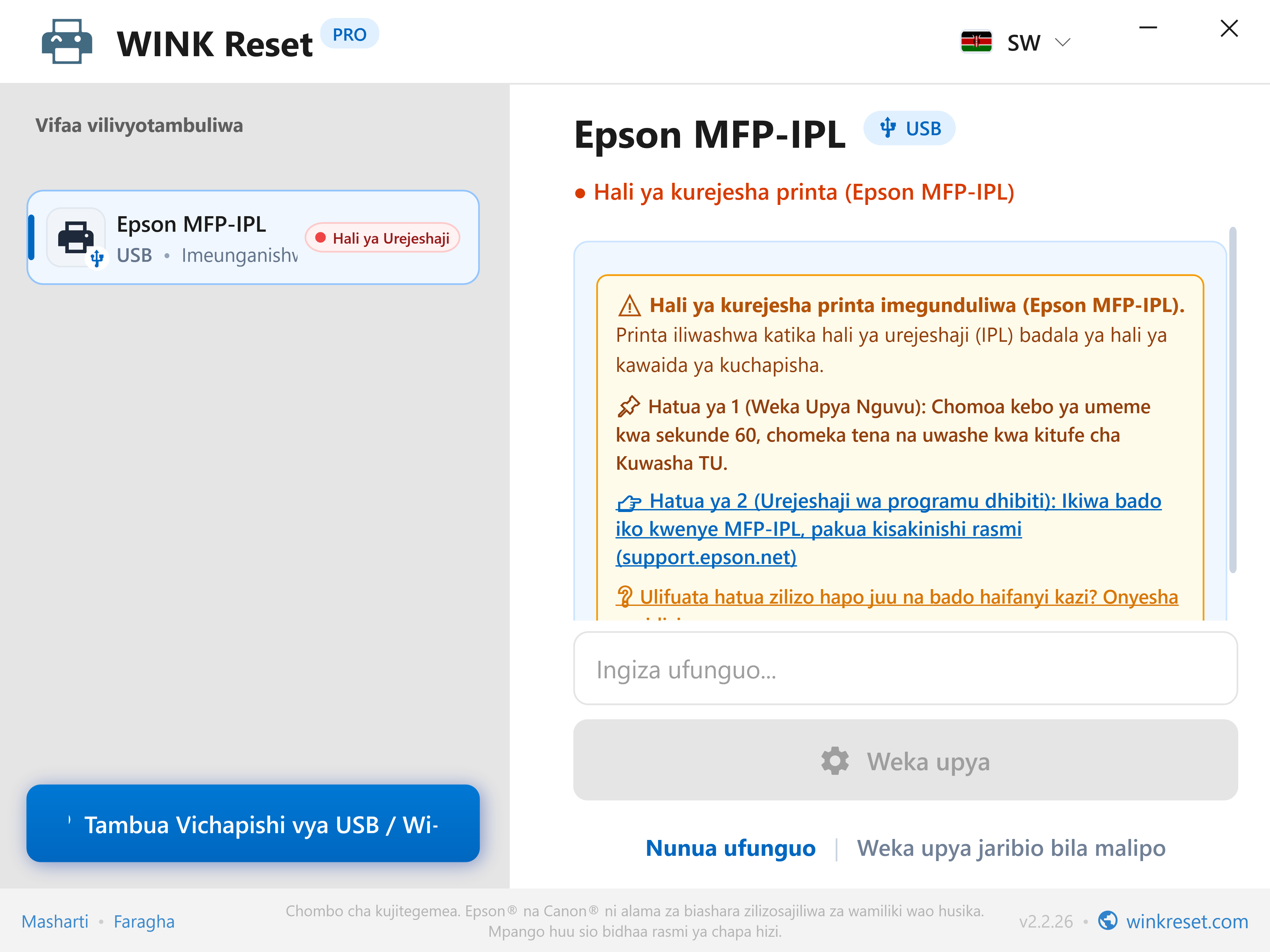Click the Hali ya Urejeshaji status badge
Screen dimensions: 1270x952
[x=382, y=238]
